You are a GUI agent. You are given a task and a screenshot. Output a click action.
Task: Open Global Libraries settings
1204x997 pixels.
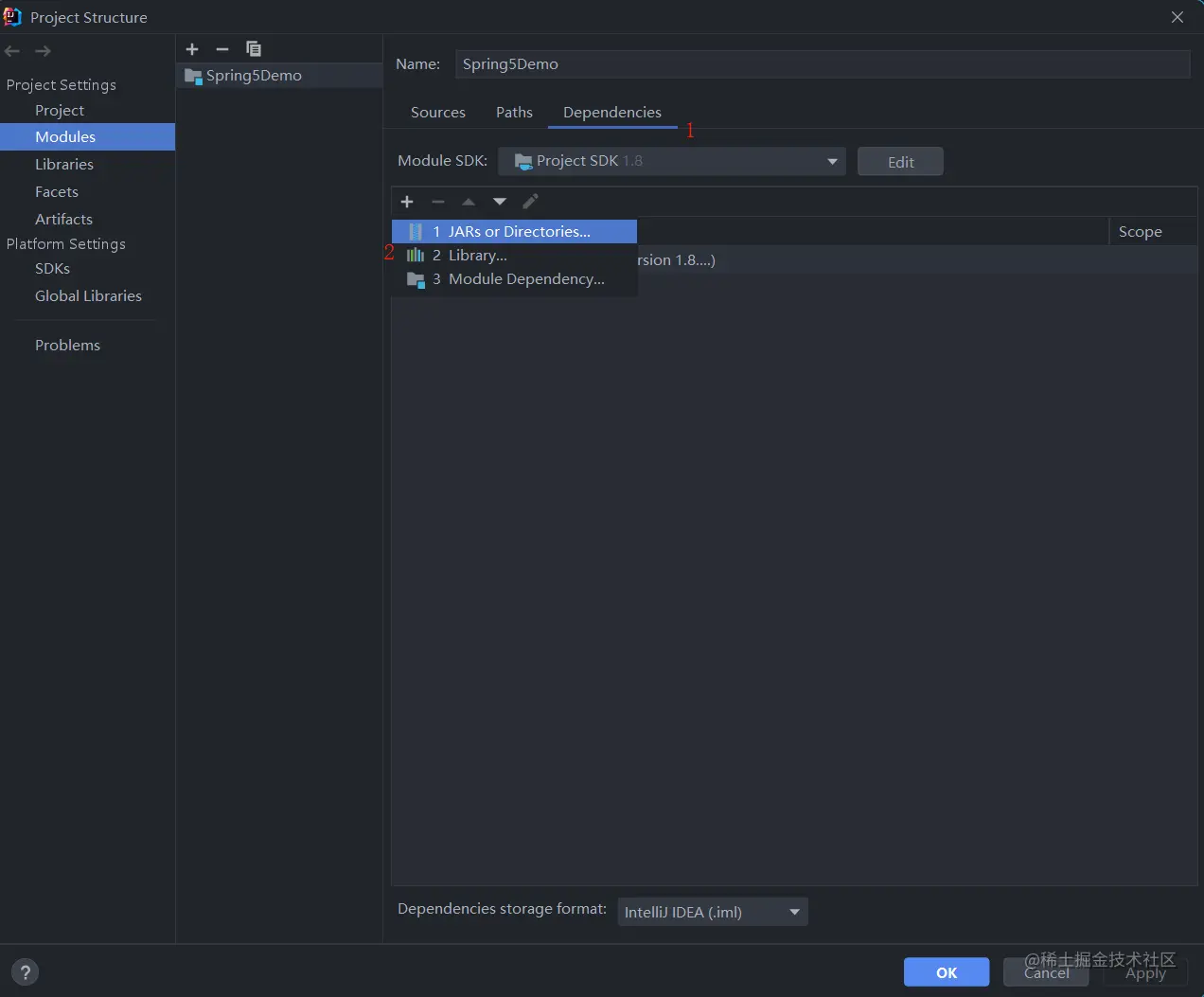pos(89,296)
